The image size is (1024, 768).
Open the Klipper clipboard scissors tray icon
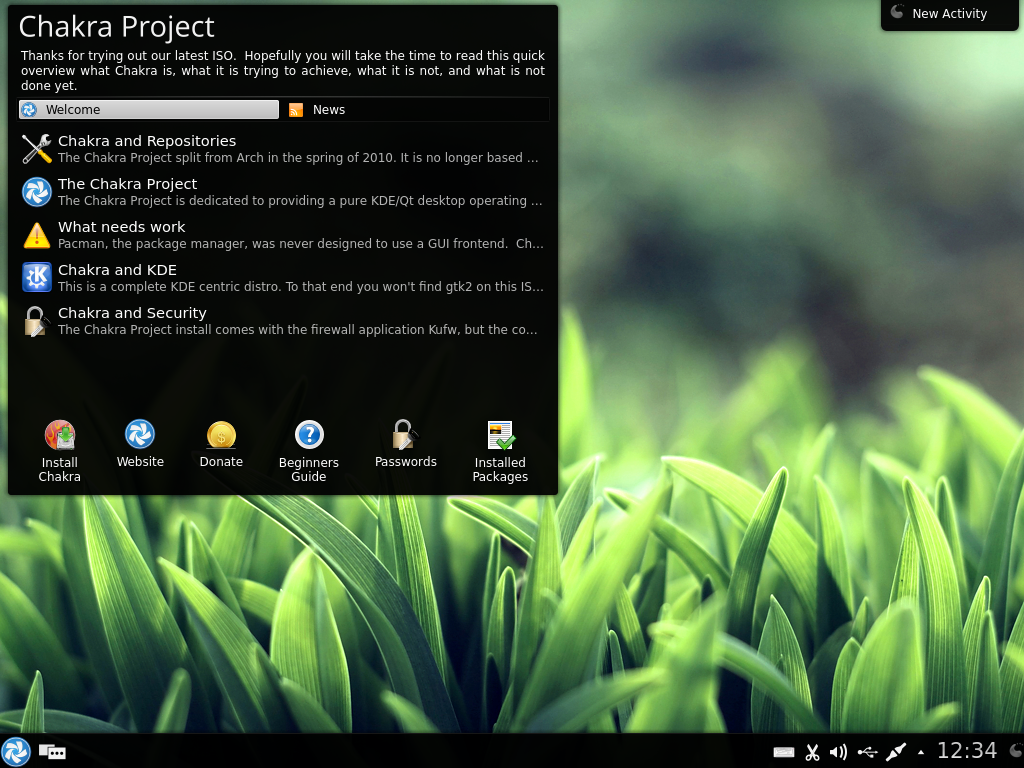tap(812, 752)
